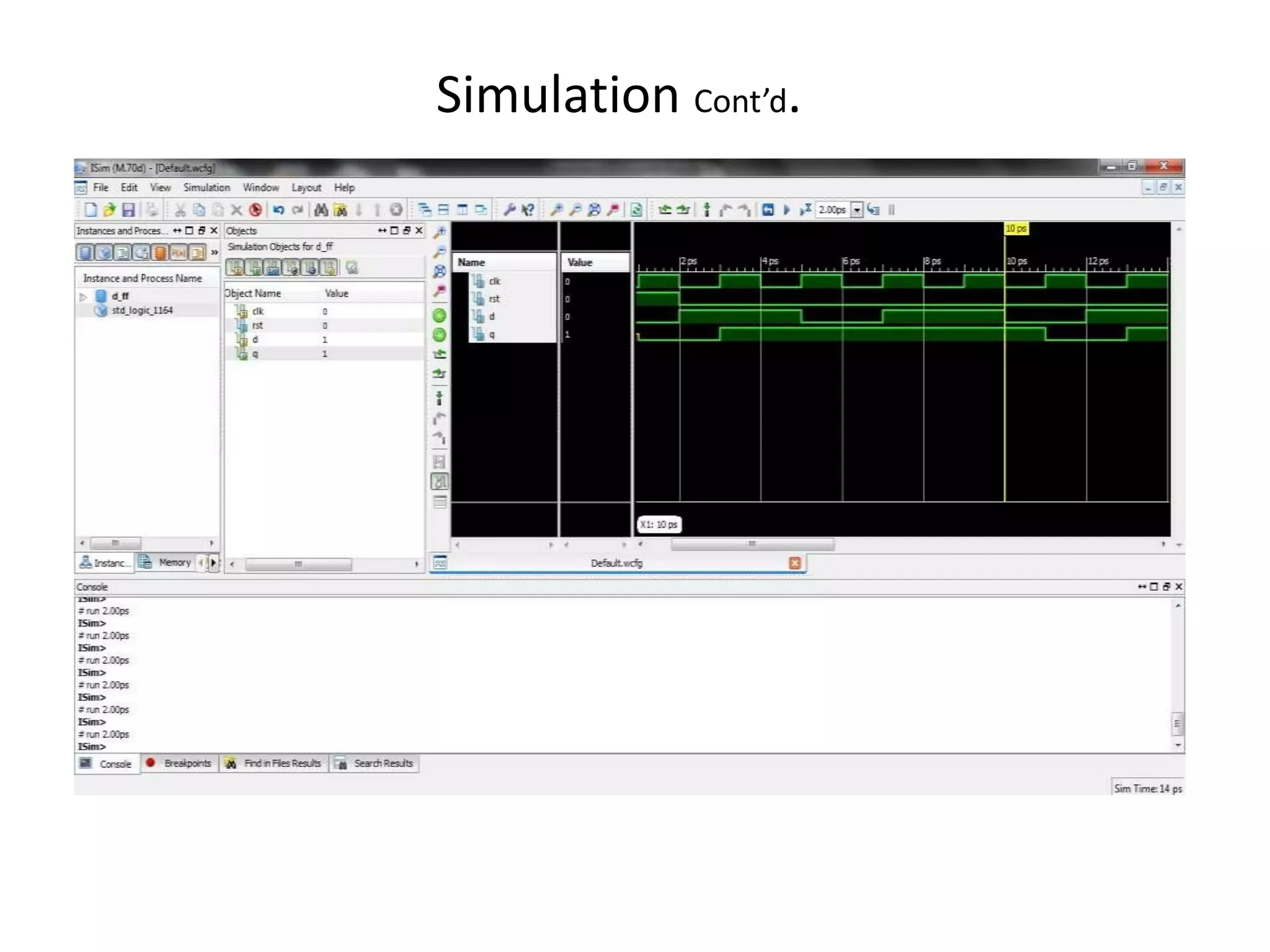The image size is (1270, 952).
Task: Toggle the first object-type filter in the Objects panel
Action: [235, 268]
